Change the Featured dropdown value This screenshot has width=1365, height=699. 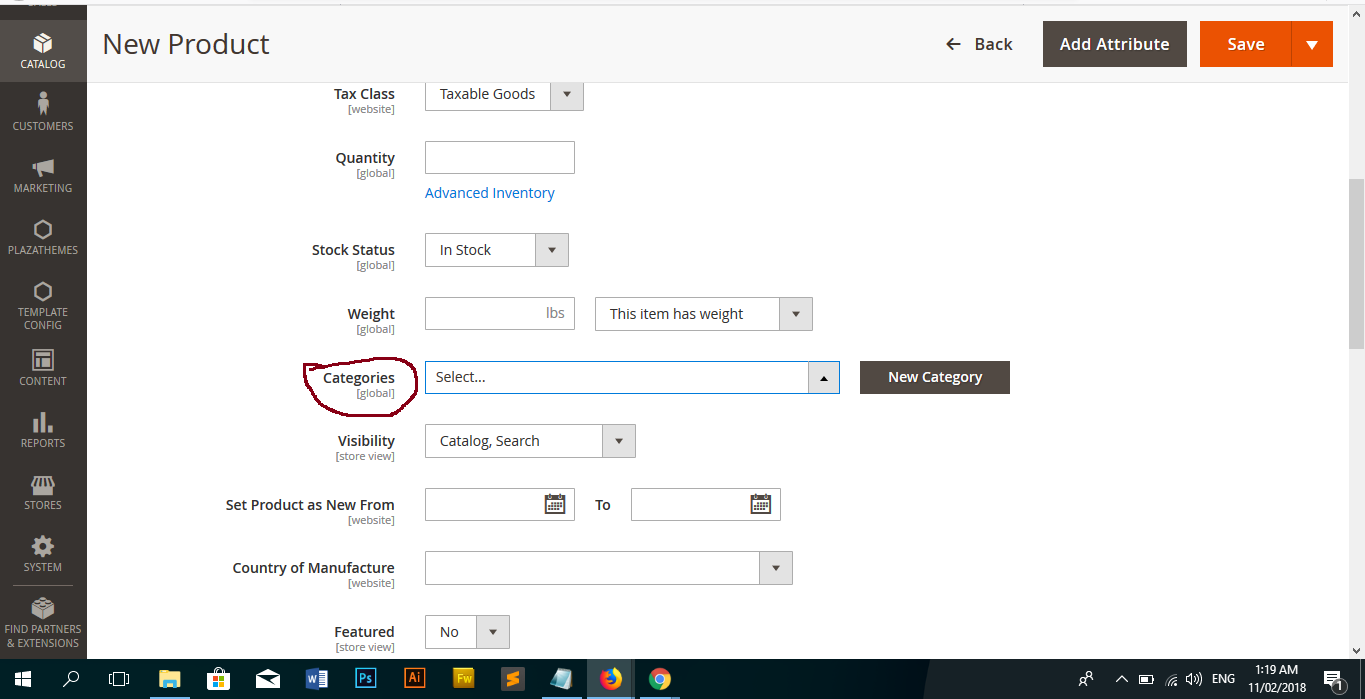click(492, 631)
